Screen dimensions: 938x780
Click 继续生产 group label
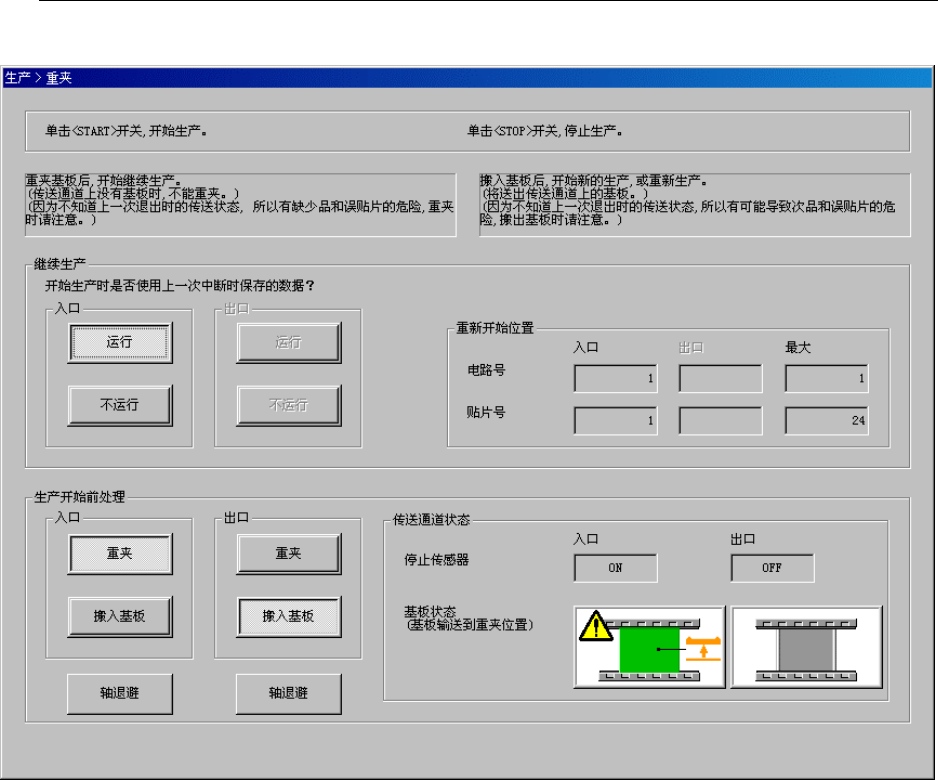click(60, 264)
